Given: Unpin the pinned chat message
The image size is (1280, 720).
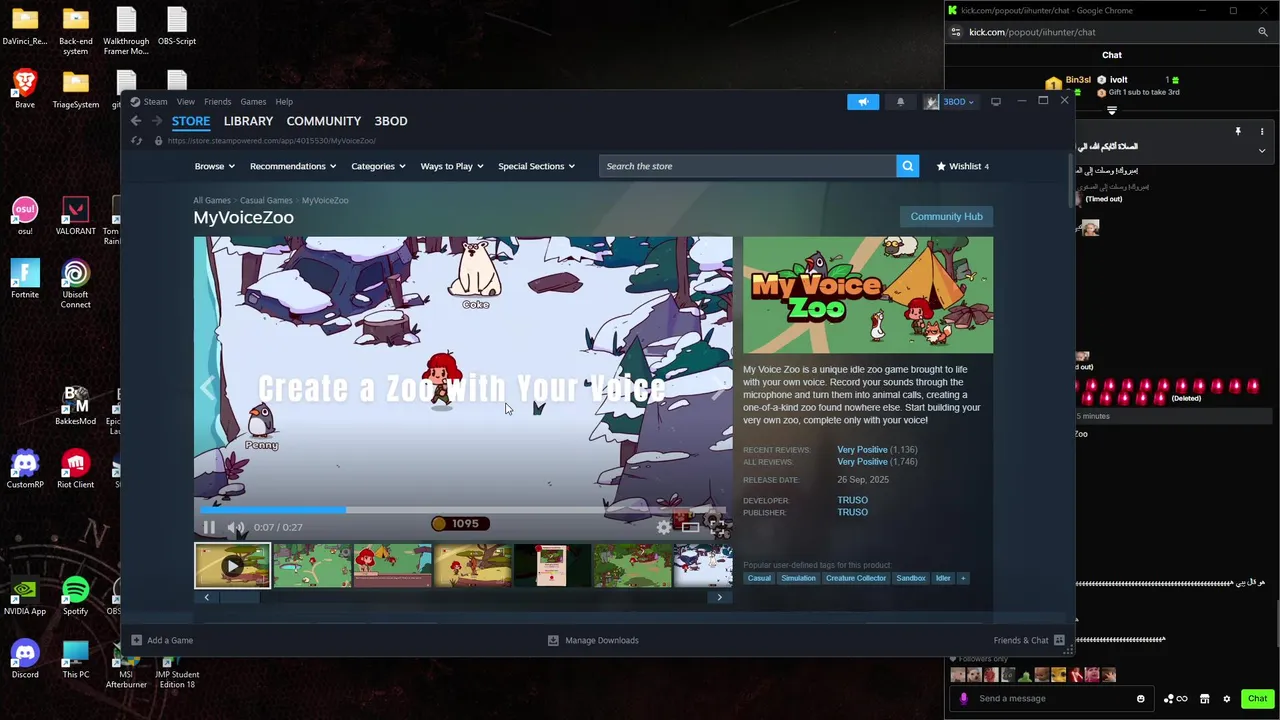Looking at the screenshot, I should point(1238,132).
